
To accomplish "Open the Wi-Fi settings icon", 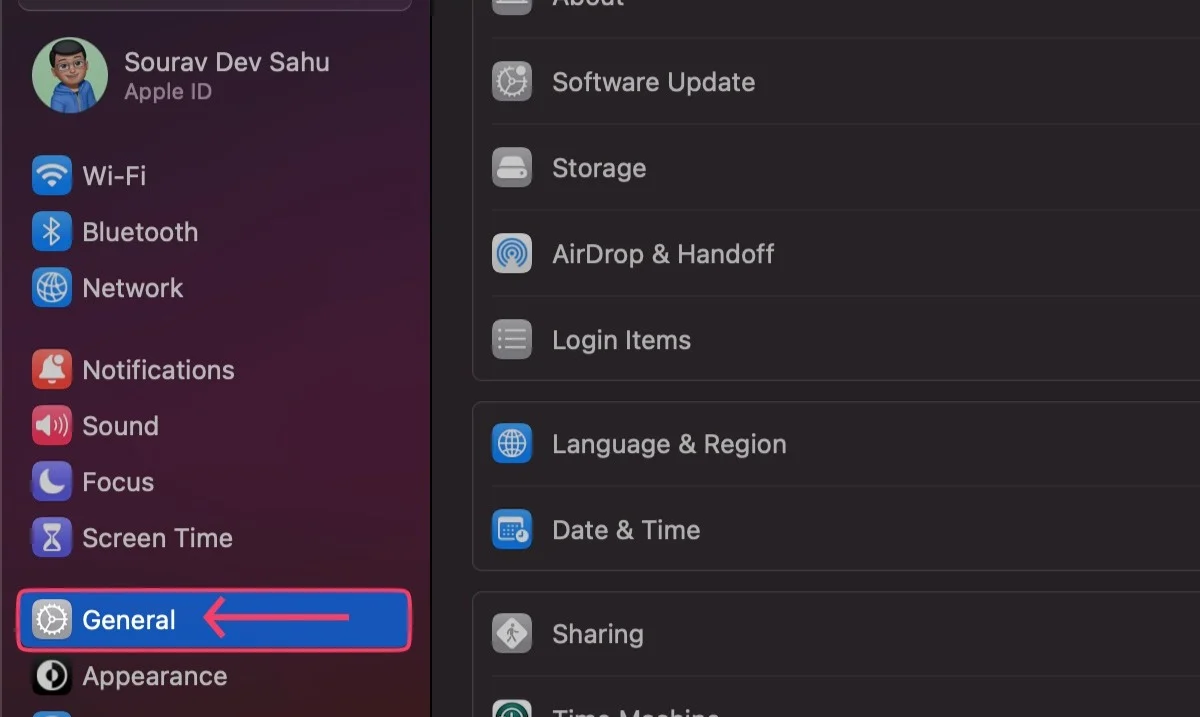I will pos(52,176).
